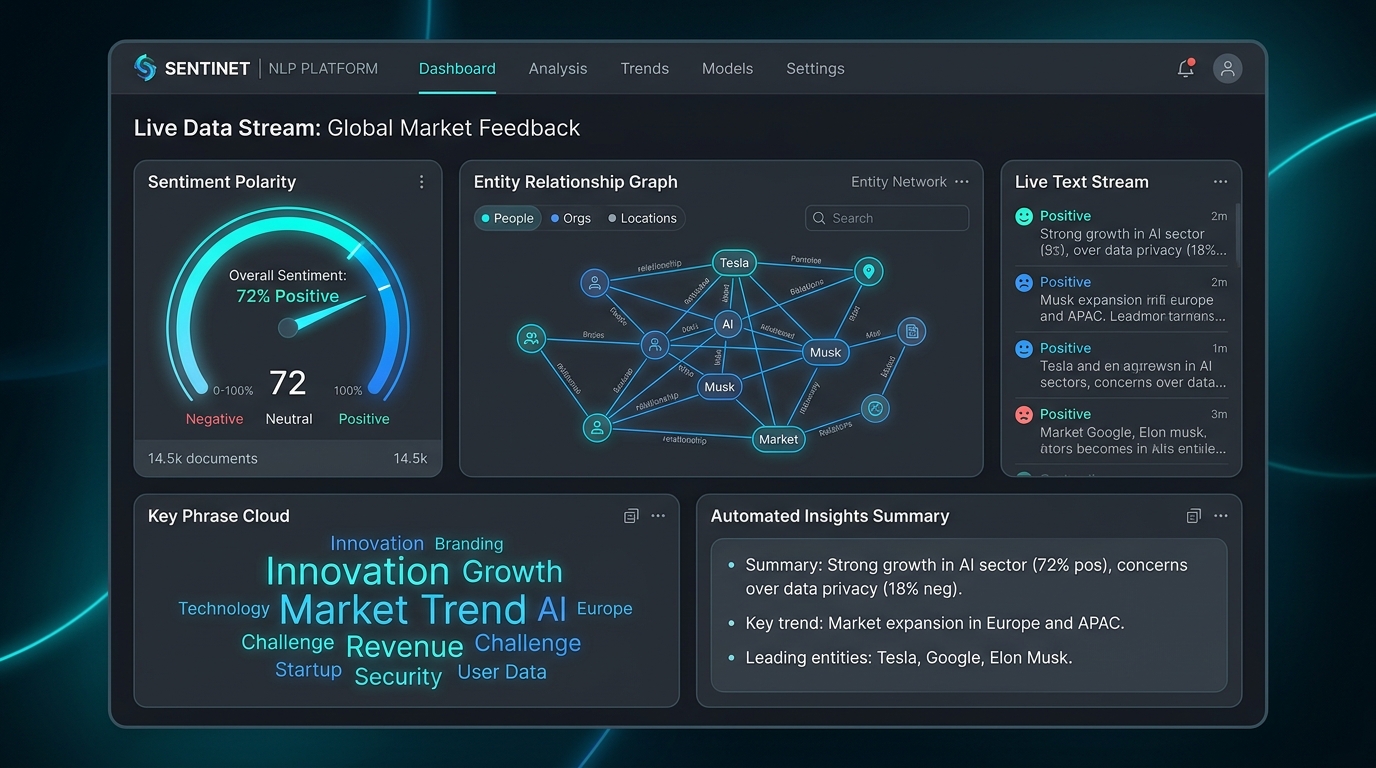Switch to the Dashboard tab
1376x768 pixels.
[x=457, y=69]
